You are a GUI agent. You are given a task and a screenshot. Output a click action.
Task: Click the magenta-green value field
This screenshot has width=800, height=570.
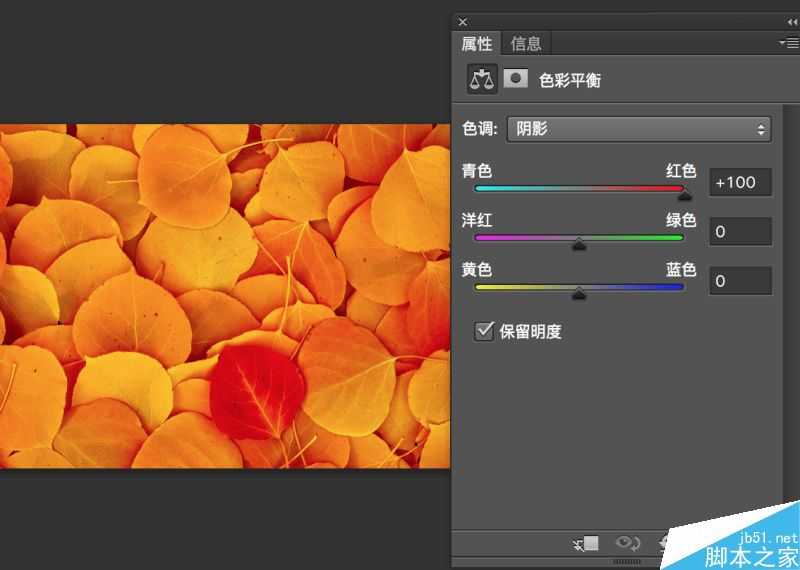pos(740,232)
